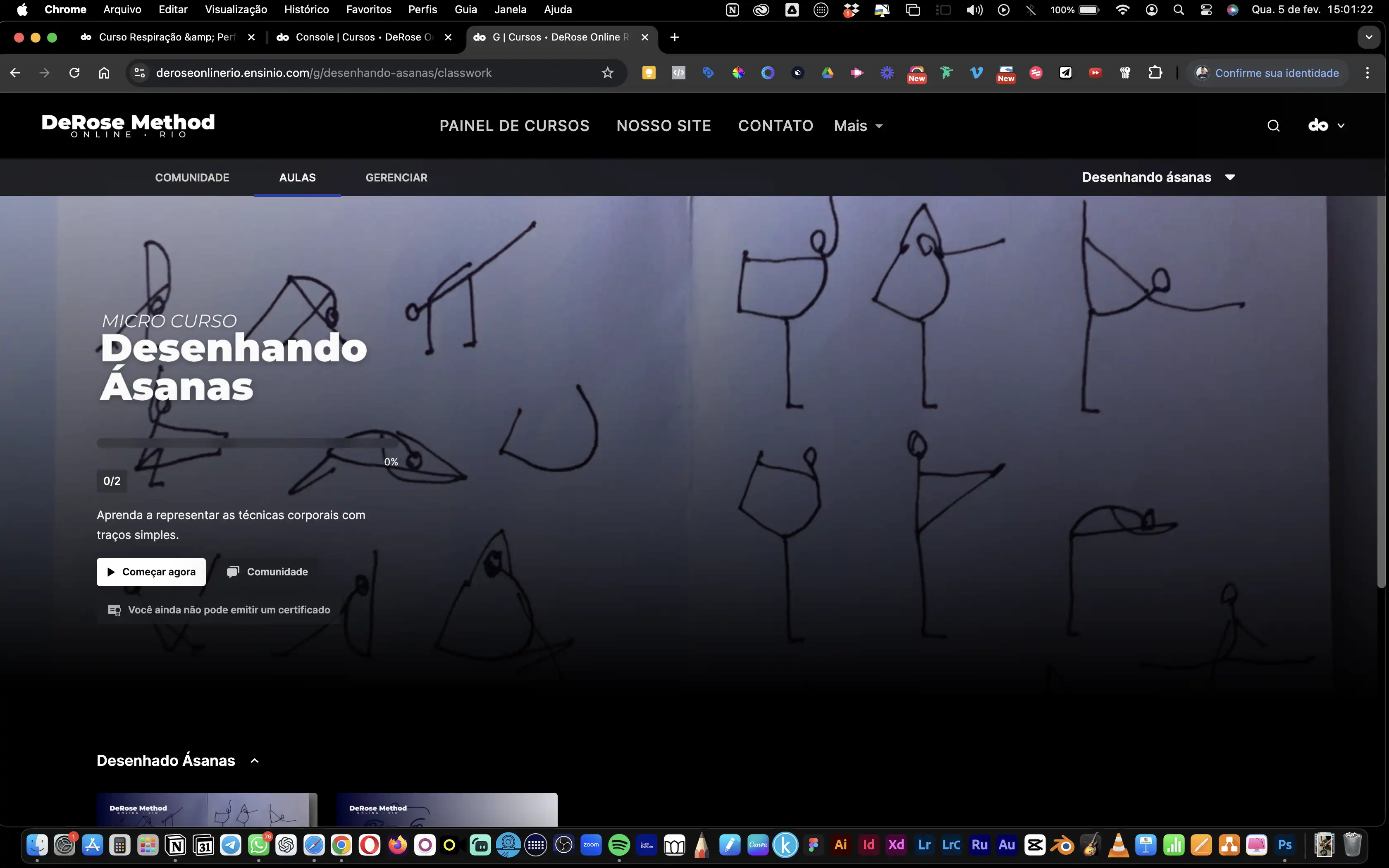Bookmark page with star icon
This screenshot has width=1389, height=868.
click(x=607, y=73)
